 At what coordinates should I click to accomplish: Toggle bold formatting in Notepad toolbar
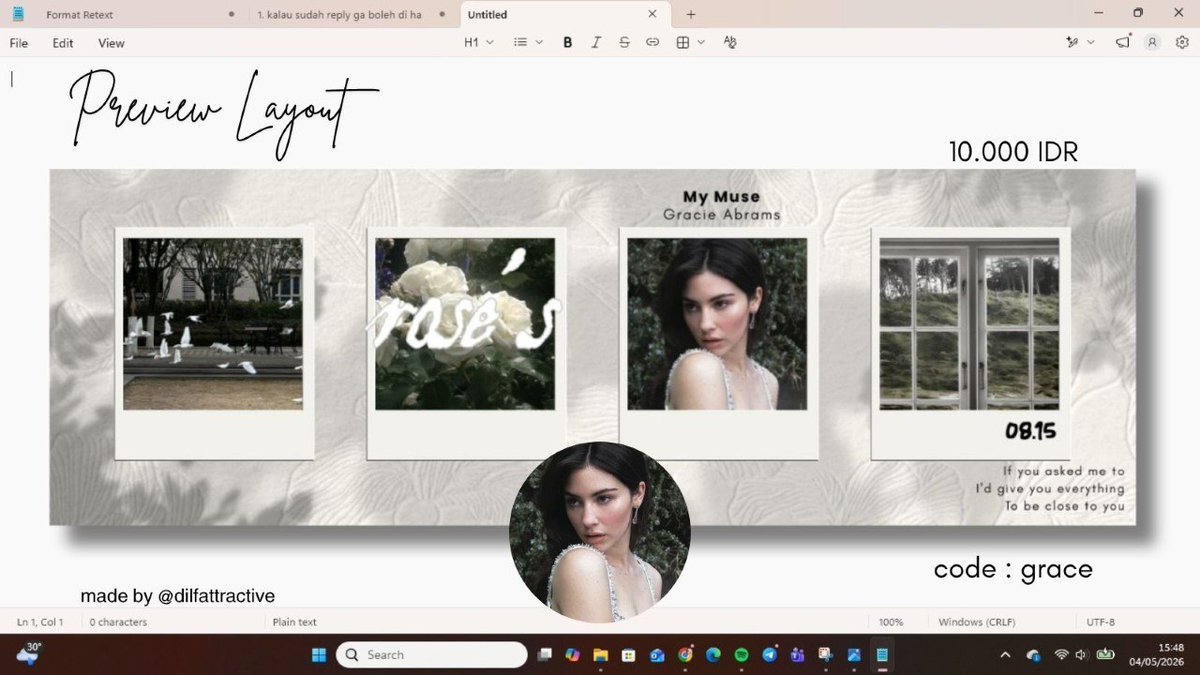(568, 43)
